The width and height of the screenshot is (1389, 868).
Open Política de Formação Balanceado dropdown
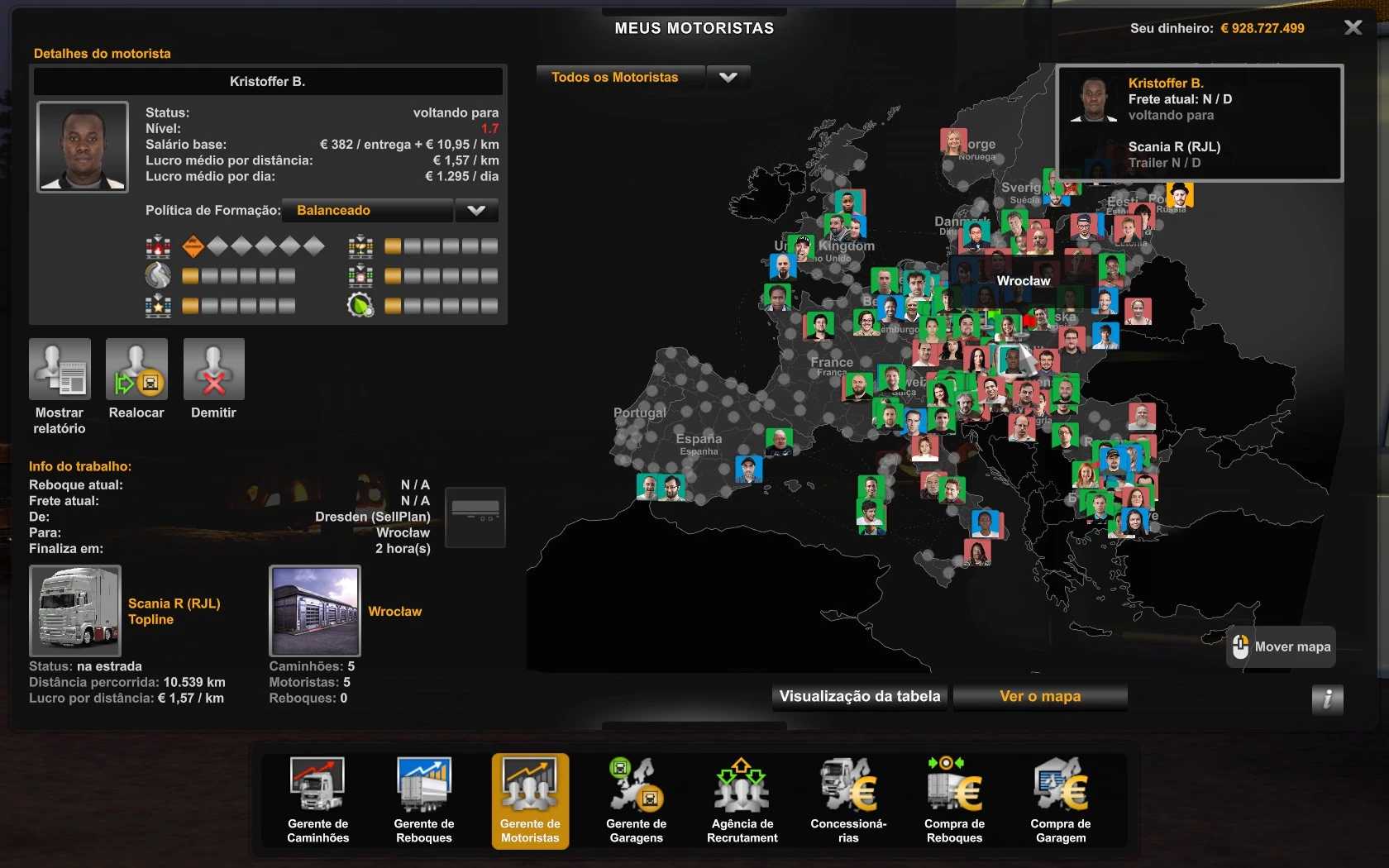[x=390, y=211]
